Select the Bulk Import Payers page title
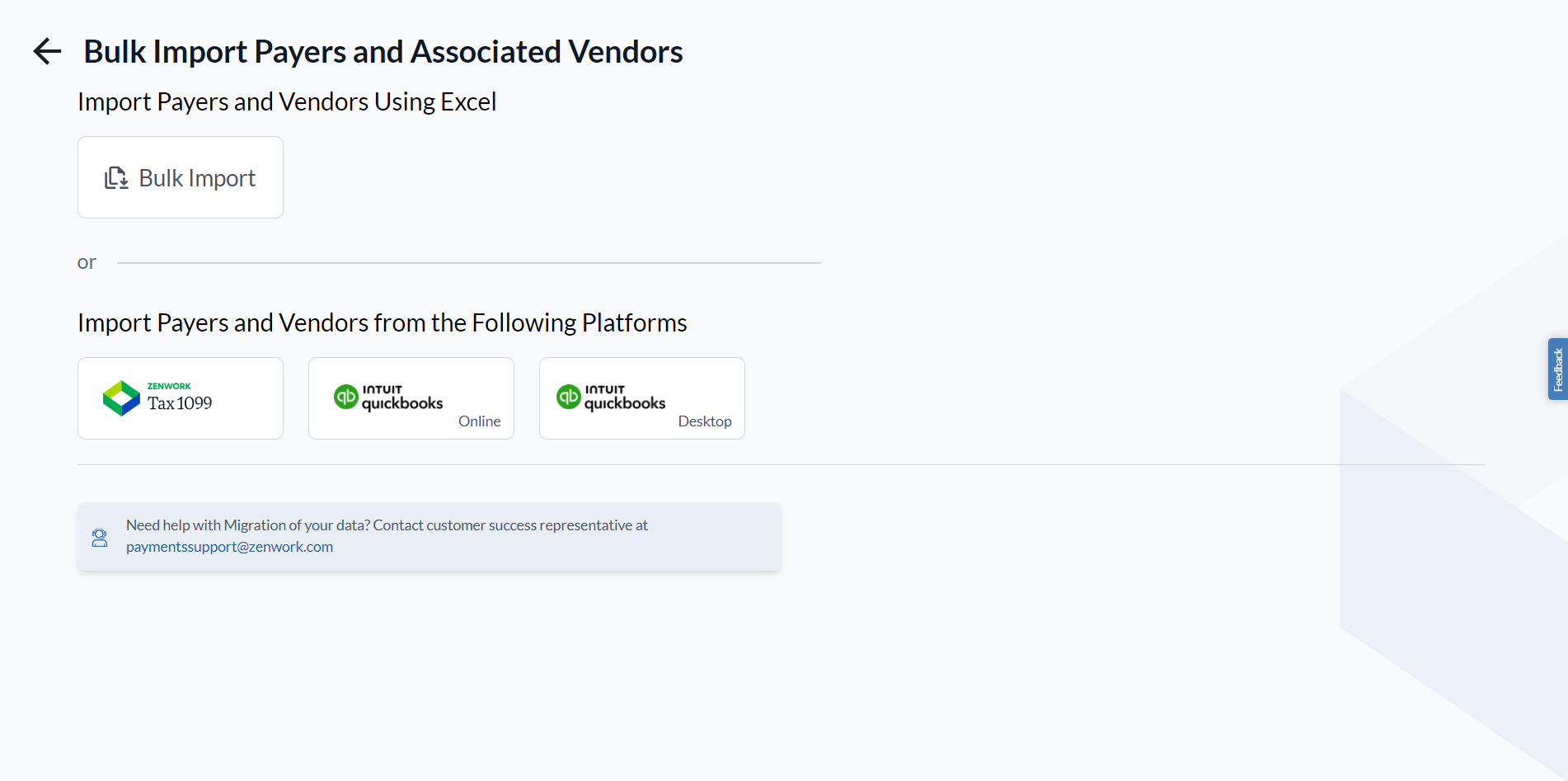Image resolution: width=1568 pixels, height=781 pixels. pos(383,51)
